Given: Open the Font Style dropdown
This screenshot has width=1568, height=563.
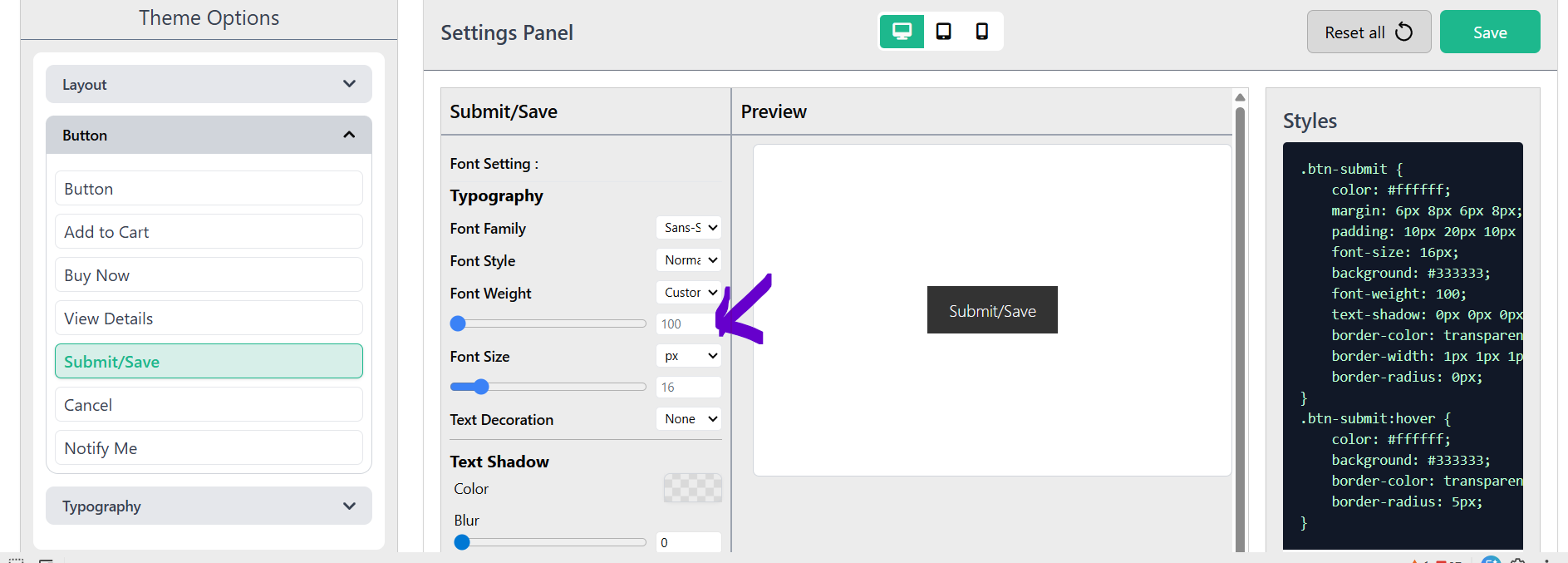Looking at the screenshot, I should [689, 259].
